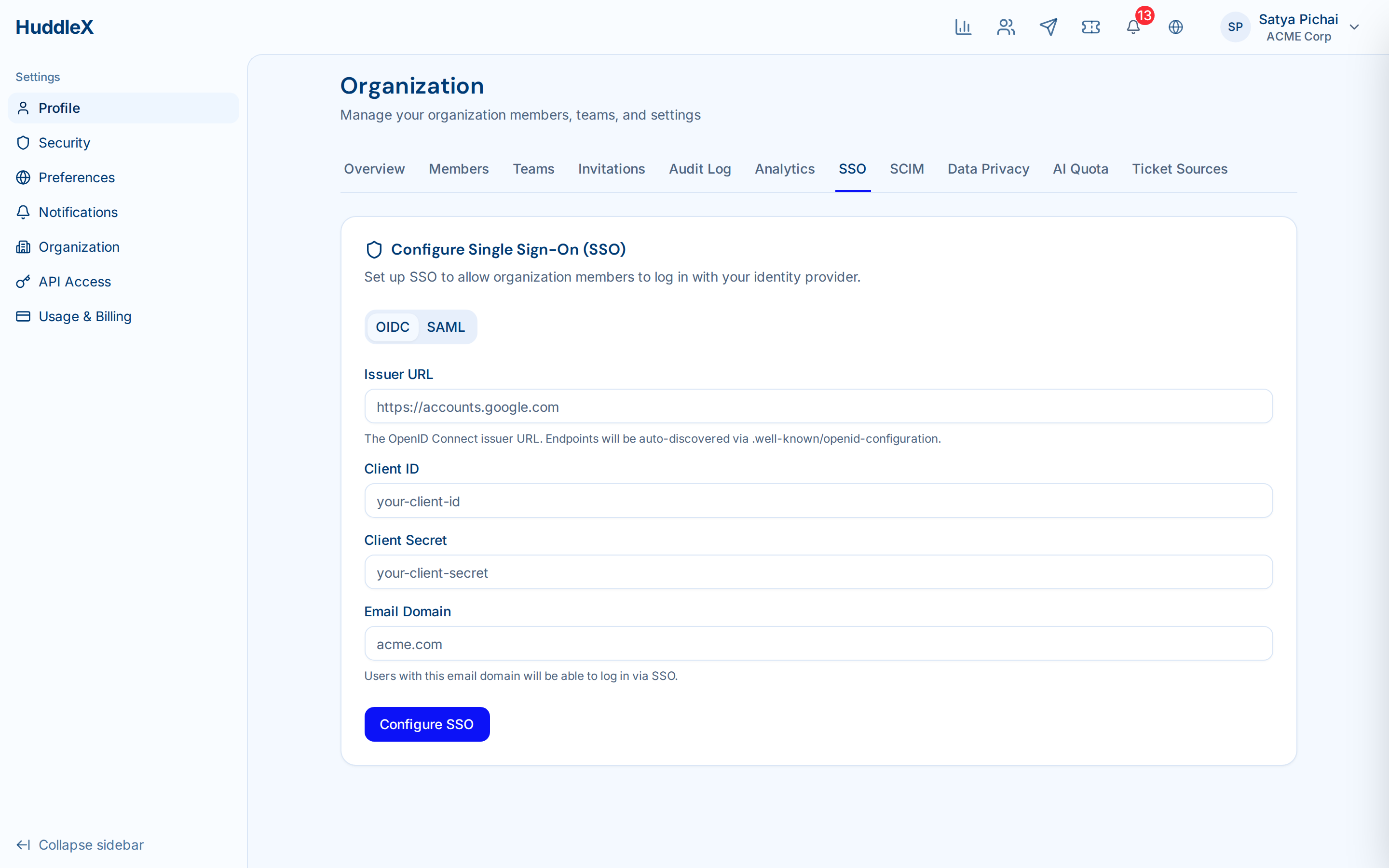This screenshot has width=1389, height=868.
Task: Switch to the Members tab
Action: tap(459, 169)
